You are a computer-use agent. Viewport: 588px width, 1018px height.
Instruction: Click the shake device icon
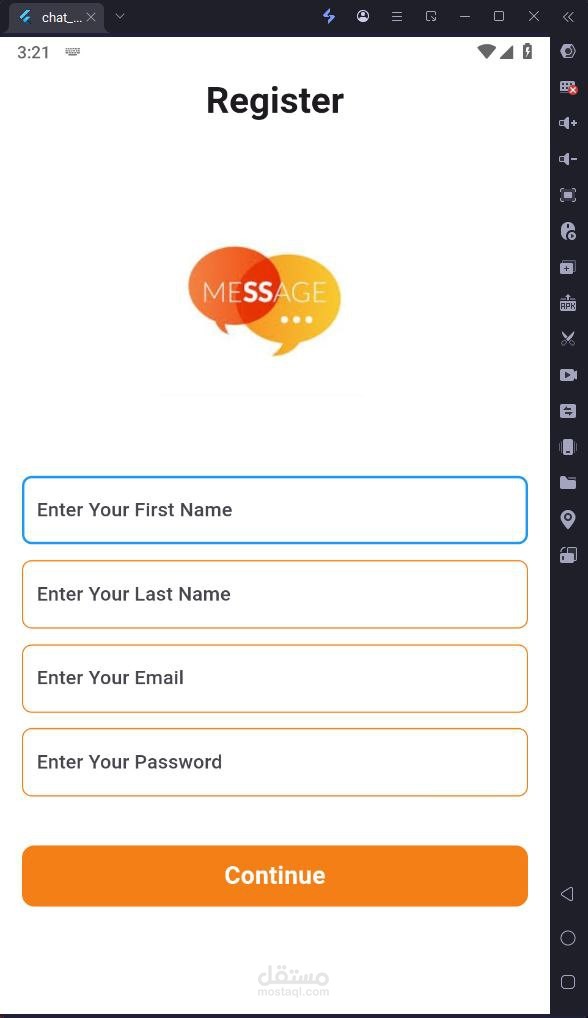pos(568,447)
